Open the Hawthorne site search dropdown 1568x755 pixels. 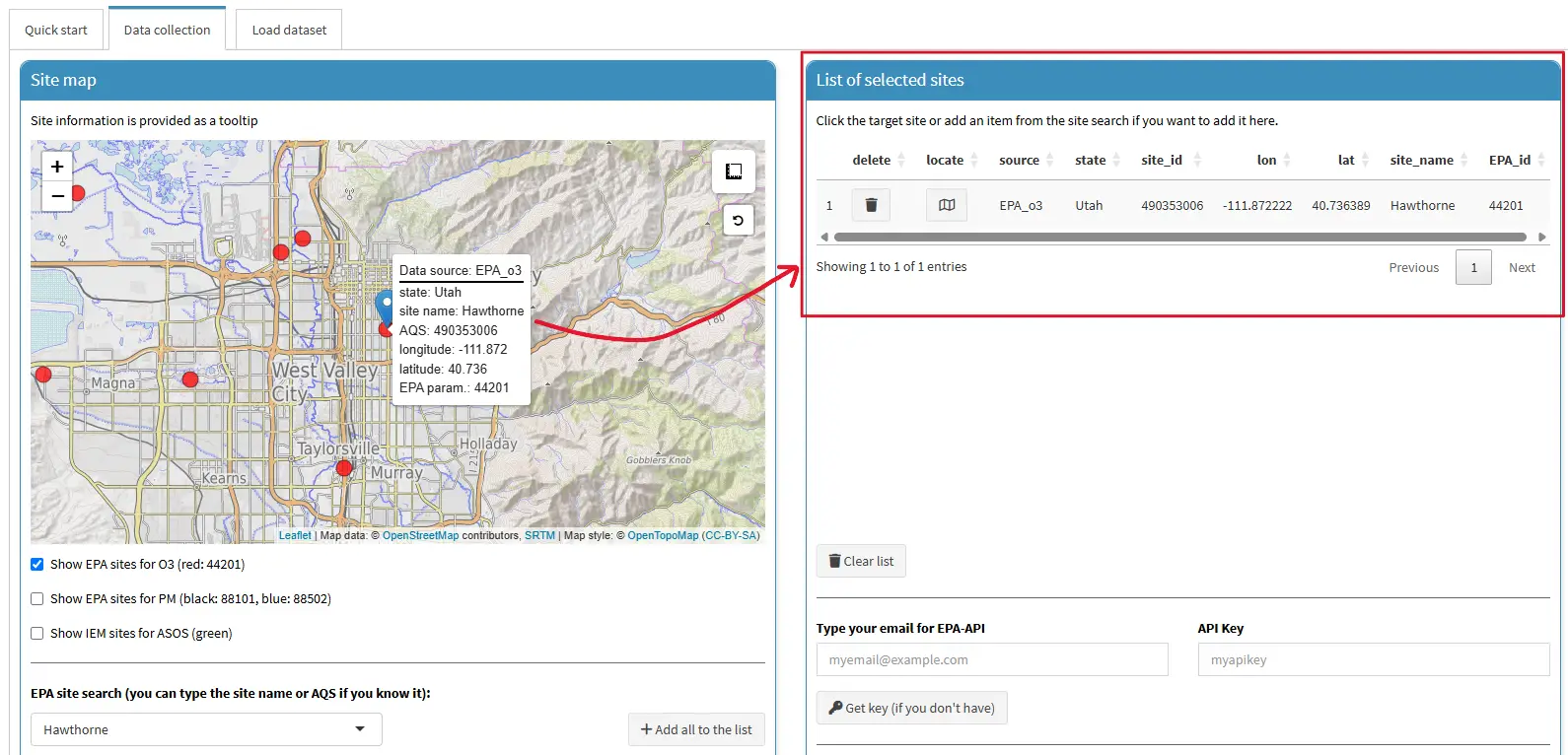point(206,729)
